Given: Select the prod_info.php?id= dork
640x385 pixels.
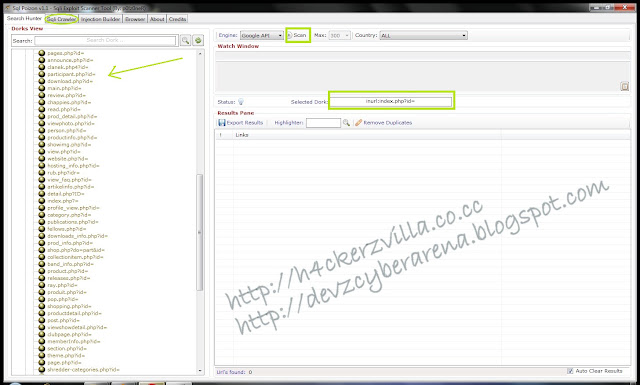Looking at the screenshot, I should (x=70, y=243).
